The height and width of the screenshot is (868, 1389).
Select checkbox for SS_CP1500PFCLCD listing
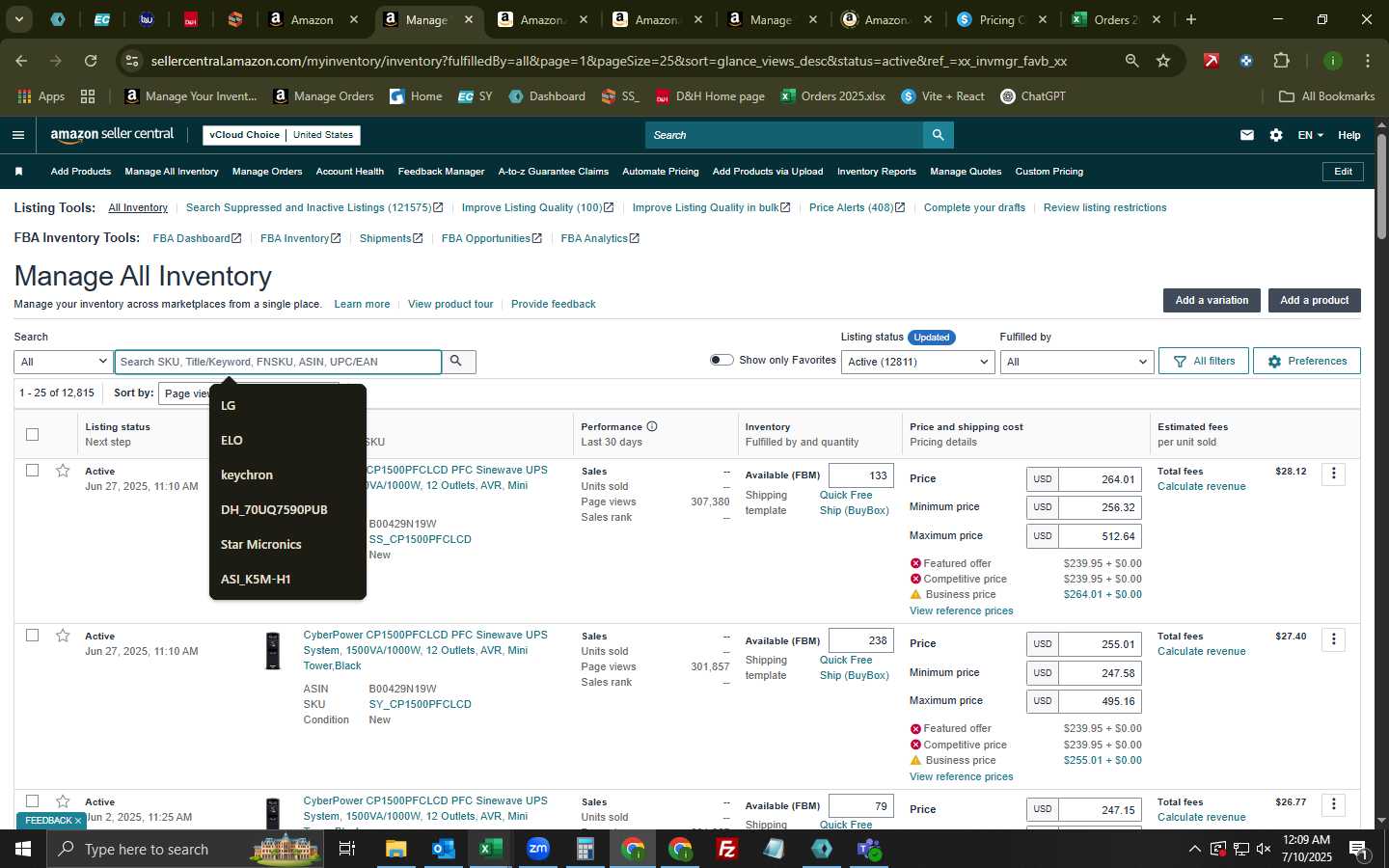tap(32, 470)
